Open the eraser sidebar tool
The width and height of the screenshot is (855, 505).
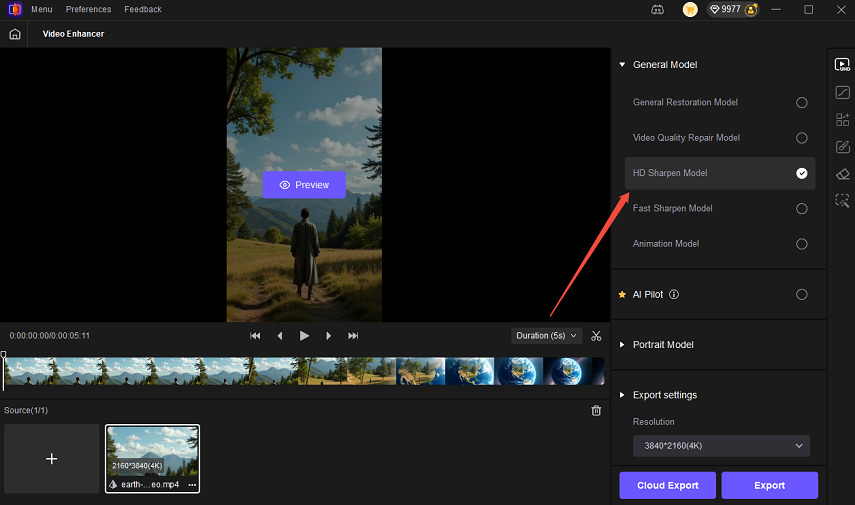click(842, 174)
